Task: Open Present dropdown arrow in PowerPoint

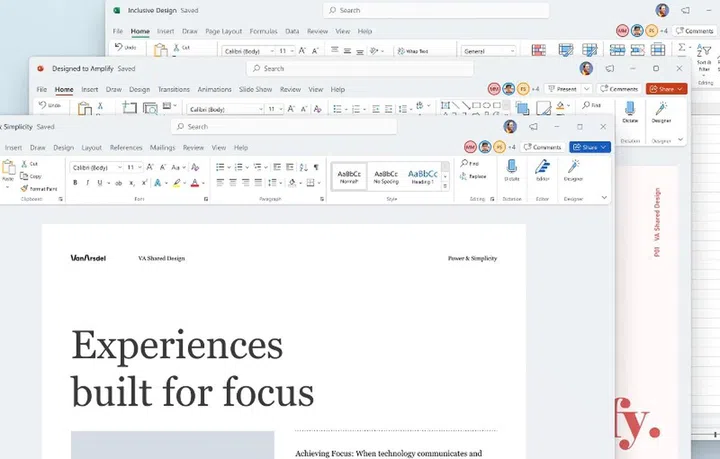Action: point(586,89)
